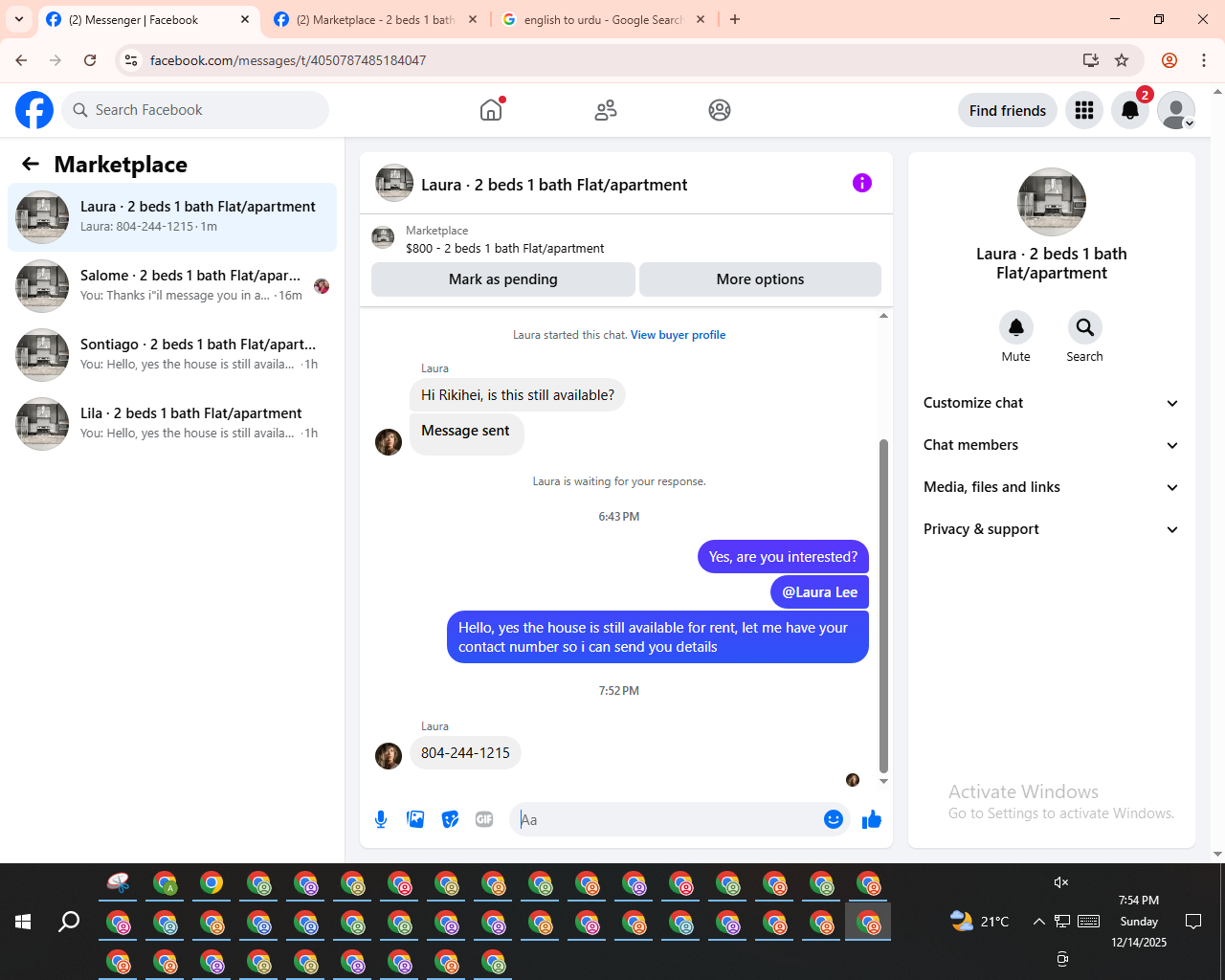Click "Hi Rikihei, is this still available?" message
Screen dimensions: 1225x980
[x=518, y=395]
